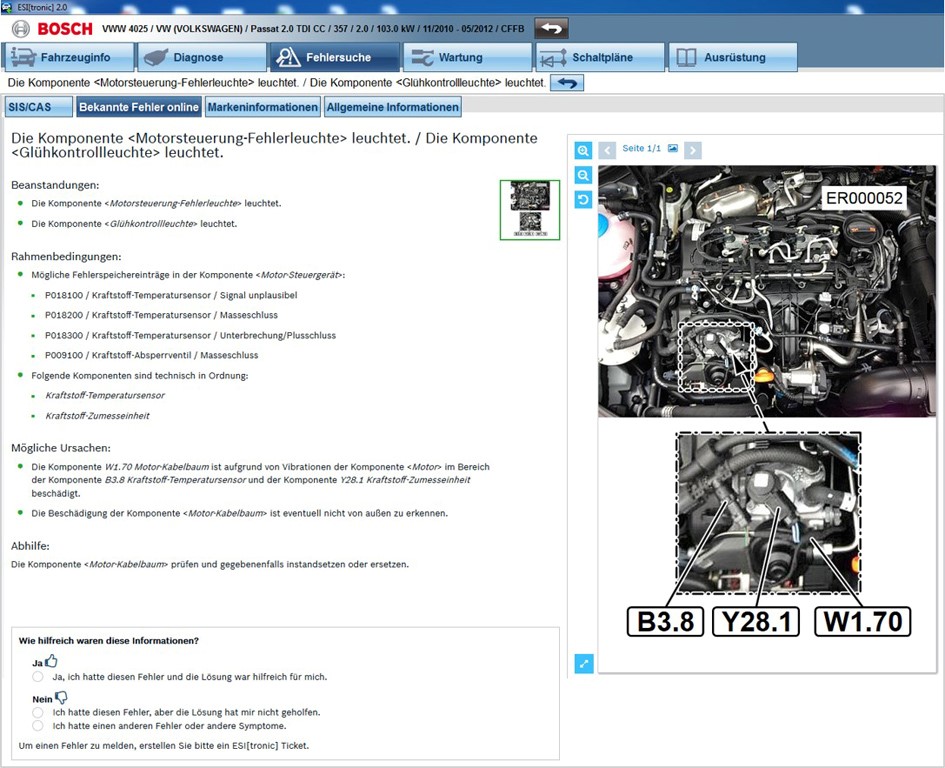
Task: Switch to the Fehlersuche tab
Action: pos(334,57)
